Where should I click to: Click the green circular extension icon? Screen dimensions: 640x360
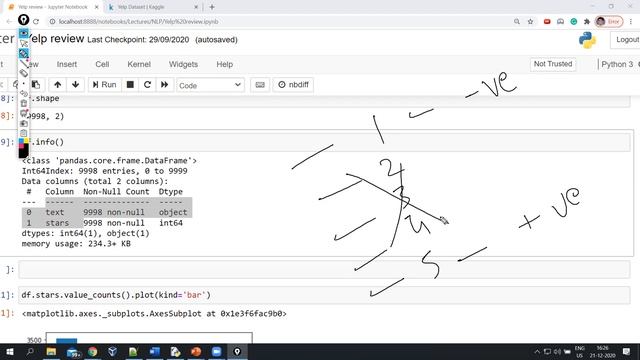tap(573, 21)
